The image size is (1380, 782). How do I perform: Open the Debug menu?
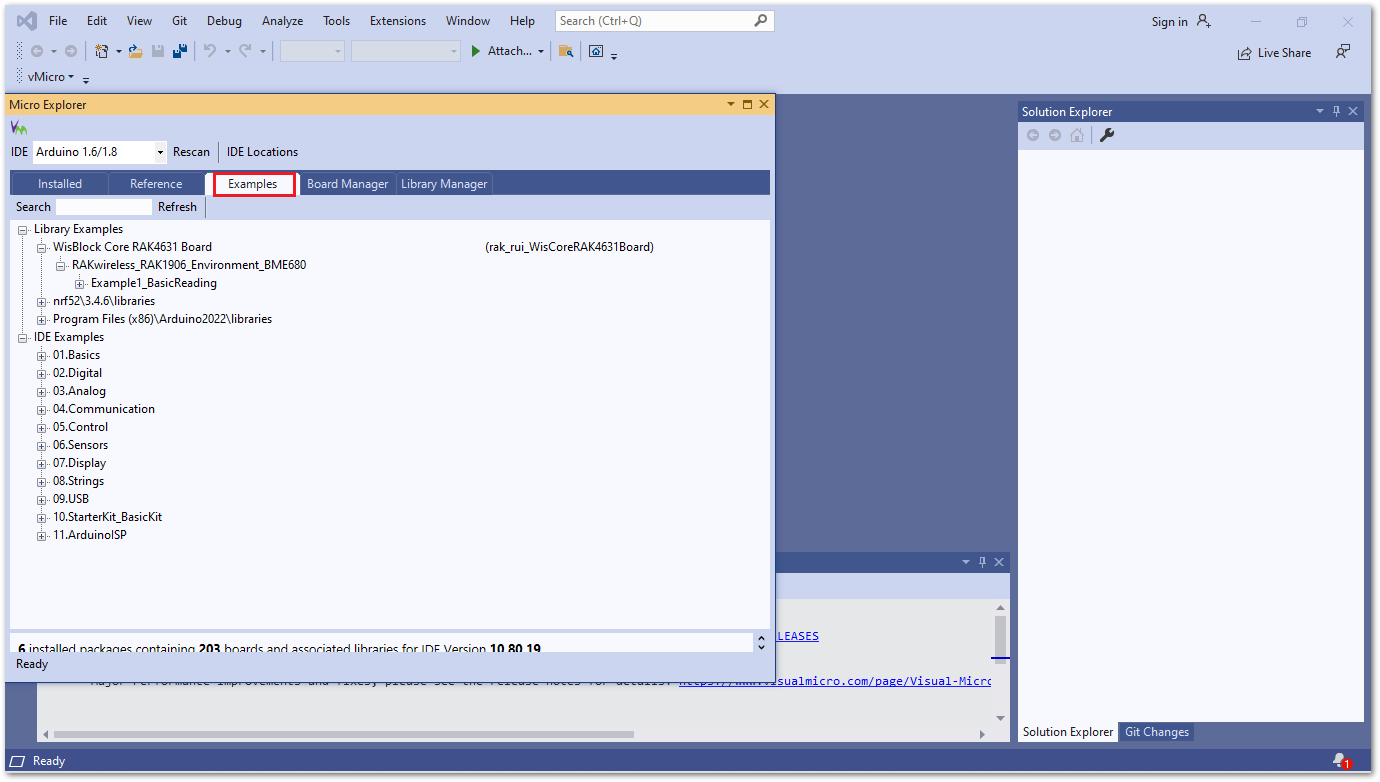pos(224,20)
